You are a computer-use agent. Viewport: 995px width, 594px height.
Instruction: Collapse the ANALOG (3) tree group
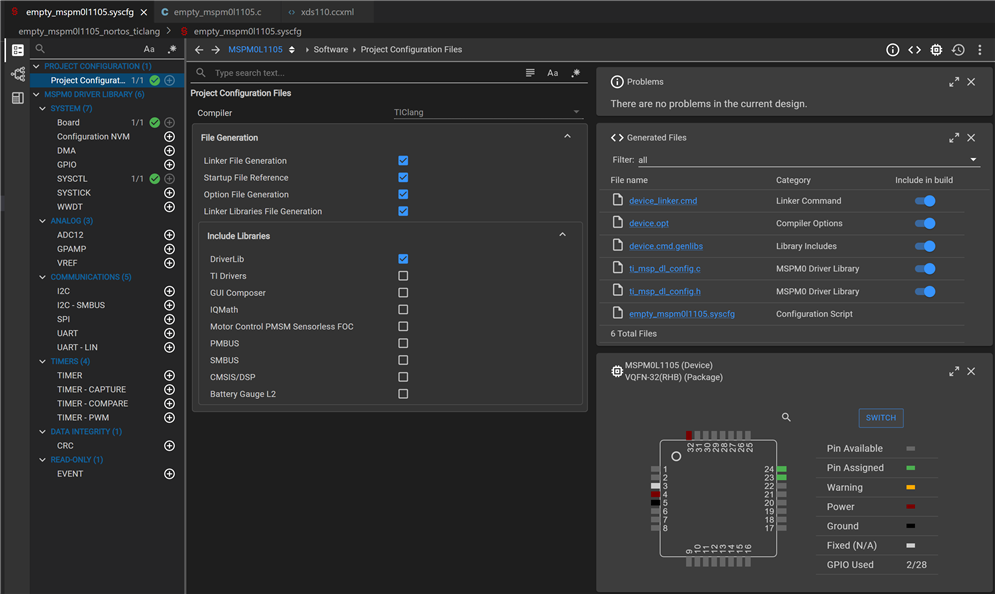coord(43,221)
